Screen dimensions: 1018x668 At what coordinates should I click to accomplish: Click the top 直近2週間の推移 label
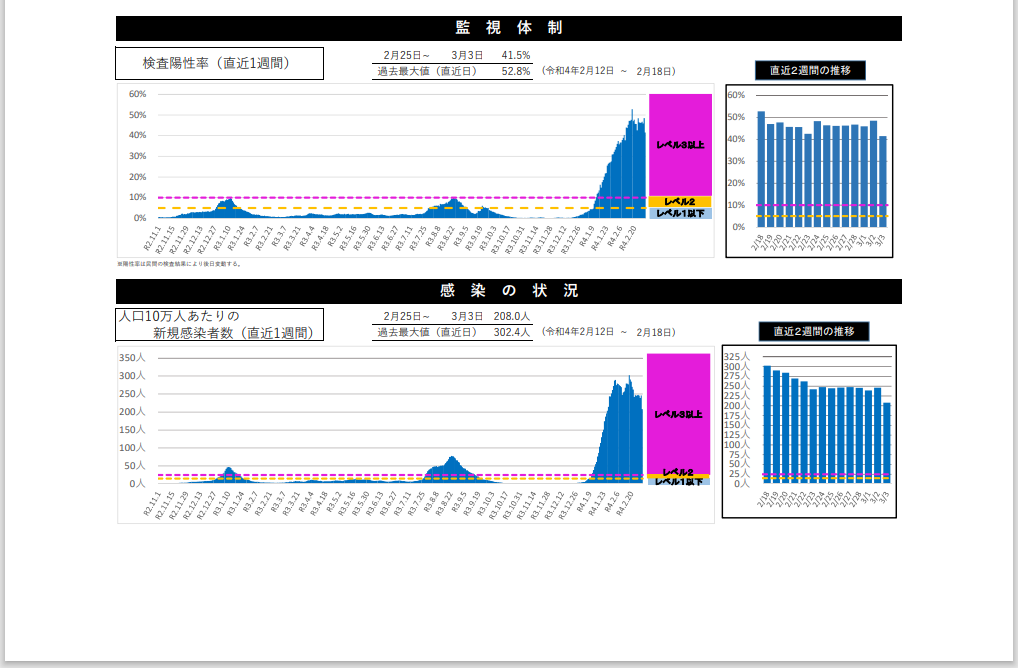coord(810,70)
